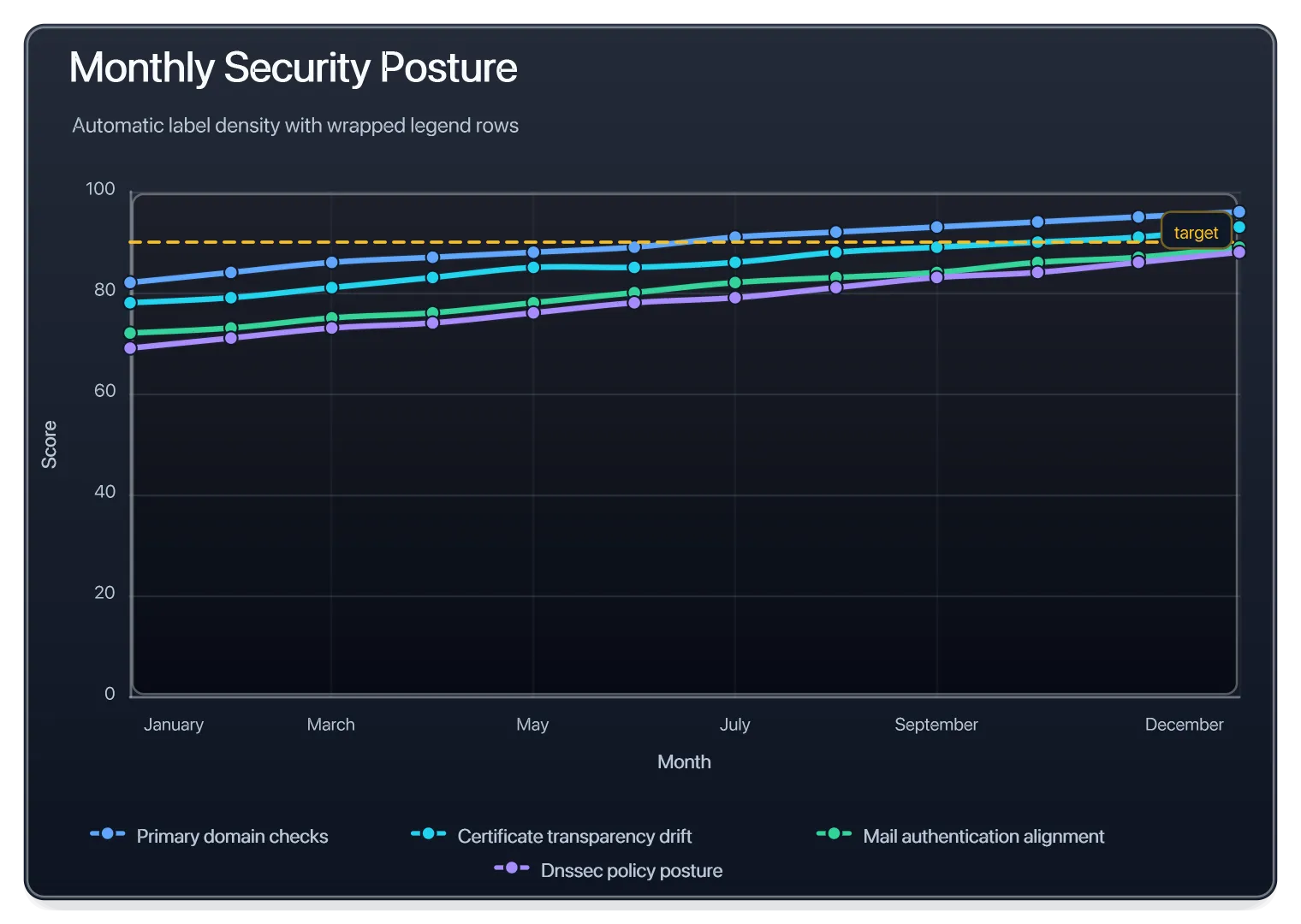Image resolution: width=1301 pixels, height=924 pixels.
Task: Select January point of Mail authentication alignment
Action: point(130,333)
